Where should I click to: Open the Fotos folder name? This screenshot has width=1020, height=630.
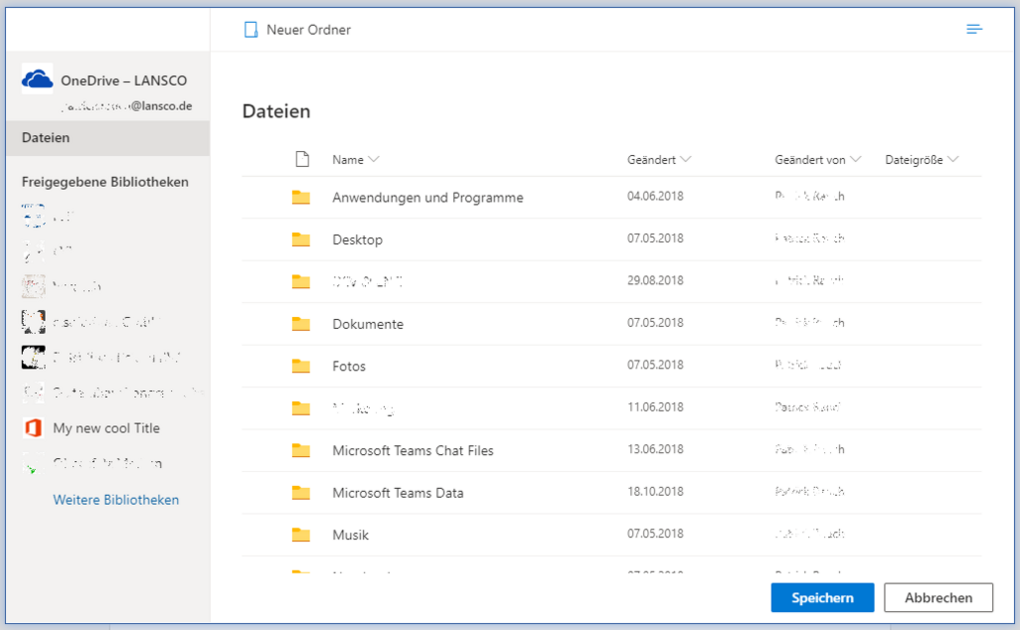tap(349, 366)
